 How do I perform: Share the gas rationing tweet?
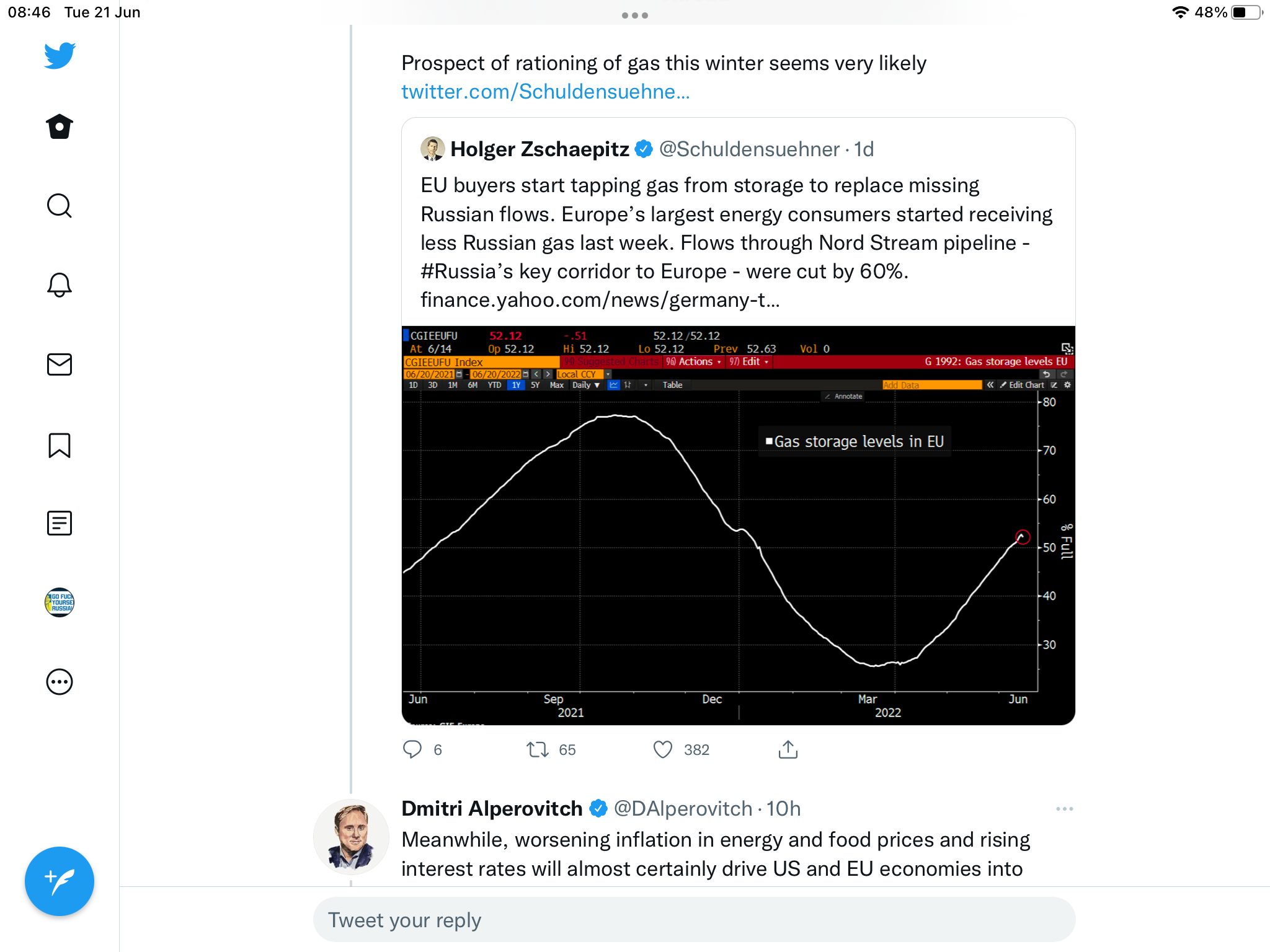click(x=788, y=749)
